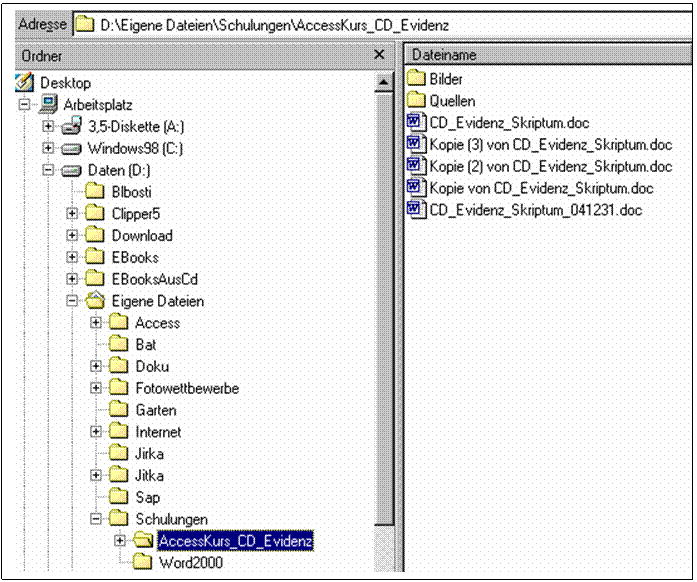The height and width of the screenshot is (582, 697).
Task: Select the highlighted AccessKurs_CD_Evidenz label
Action: [x=236, y=541]
